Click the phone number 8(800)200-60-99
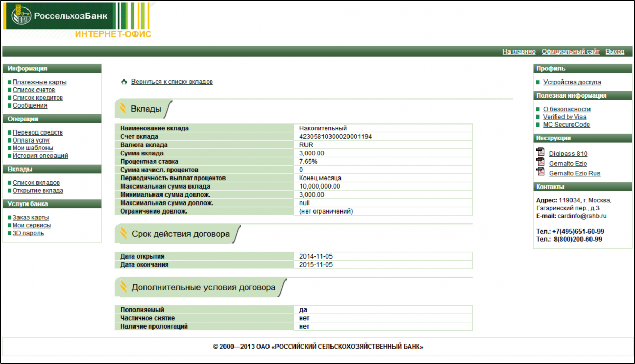The image size is (635, 364). (x=577, y=239)
